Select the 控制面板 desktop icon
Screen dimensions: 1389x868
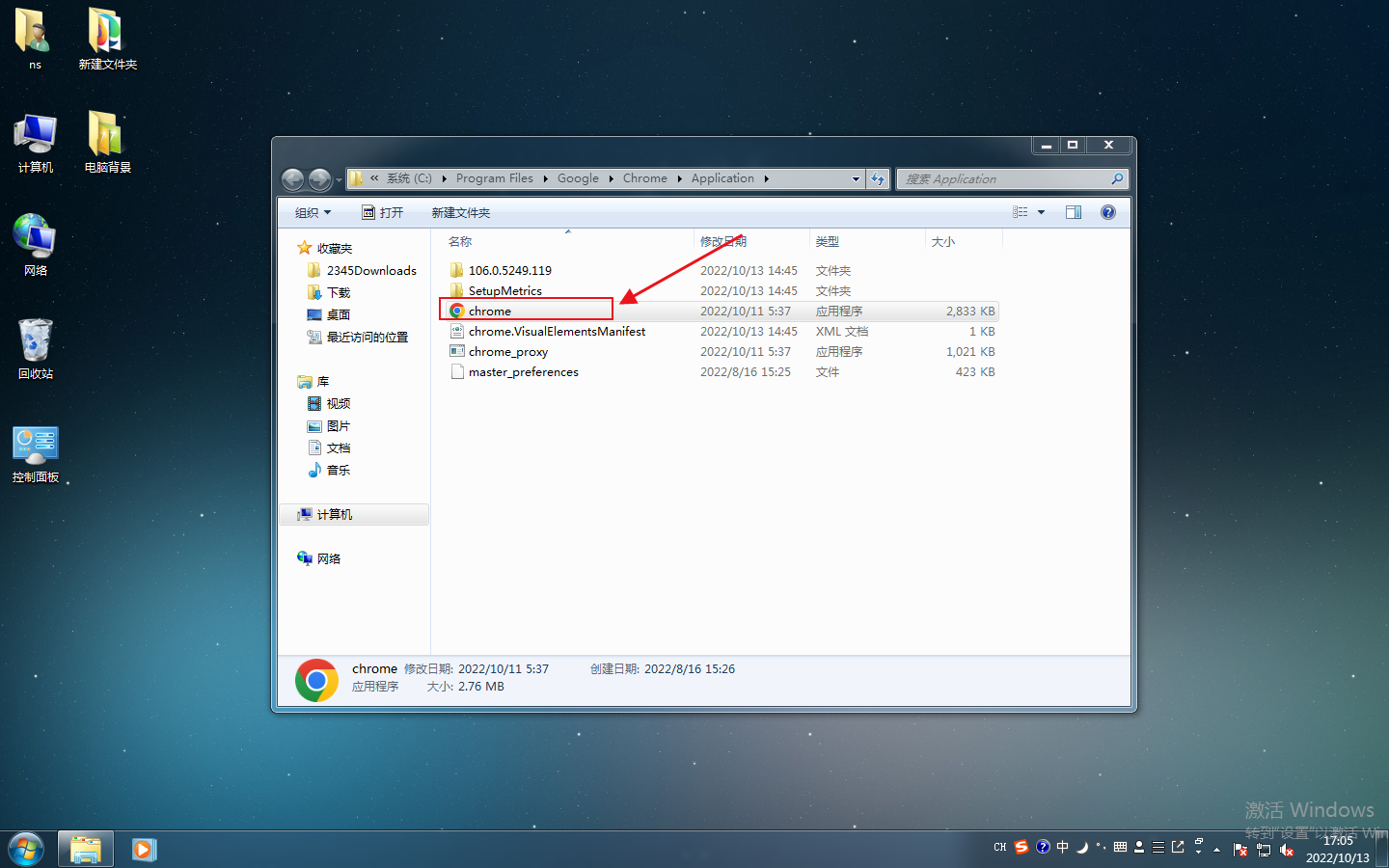[x=36, y=445]
